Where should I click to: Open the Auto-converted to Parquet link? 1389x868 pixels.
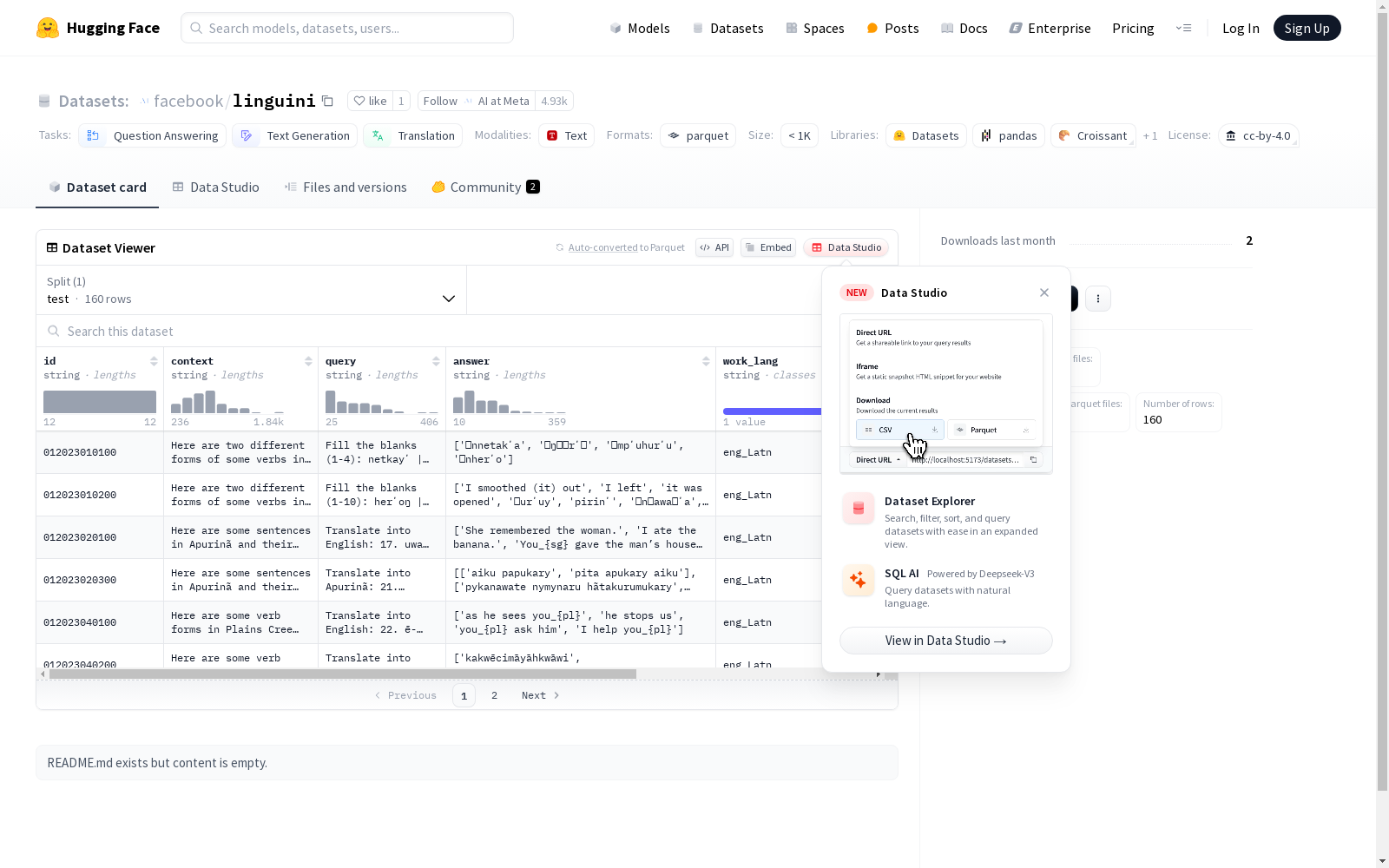[x=621, y=247]
